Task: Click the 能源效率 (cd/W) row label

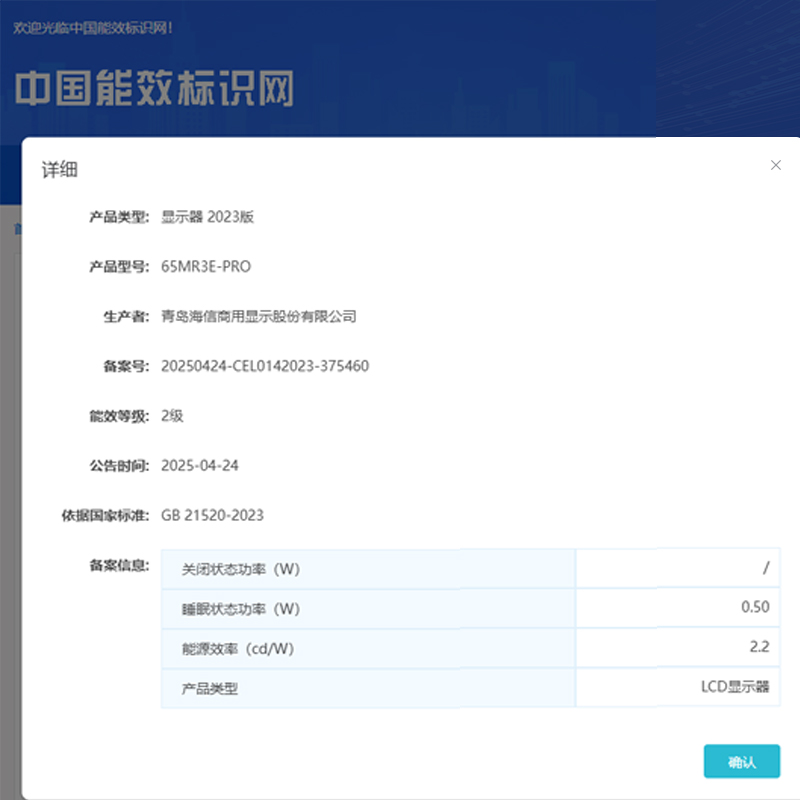Action: click(x=238, y=648)
